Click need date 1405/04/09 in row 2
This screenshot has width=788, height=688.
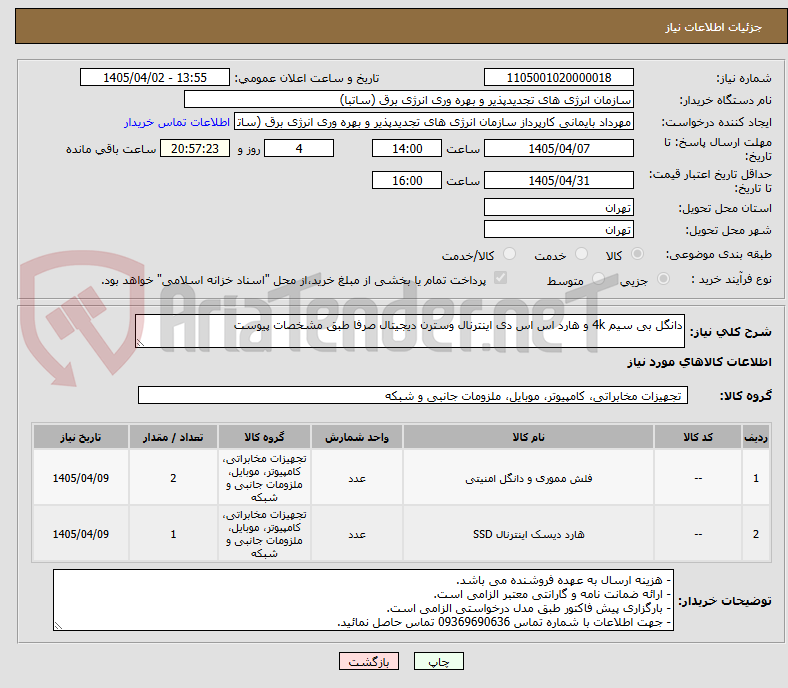pyautogui.click(x=81, y=534)
